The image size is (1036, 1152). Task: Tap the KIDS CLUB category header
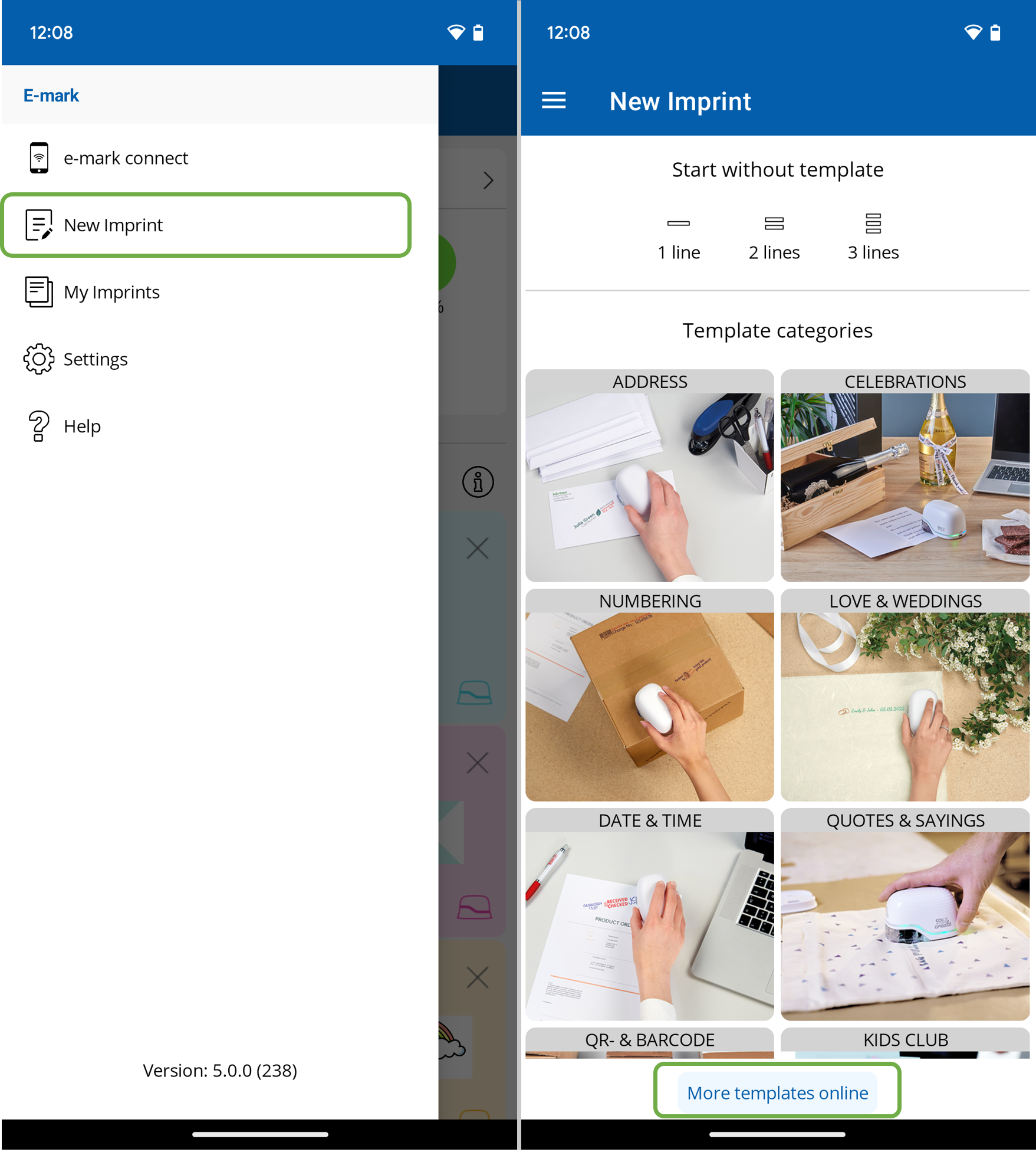pyautogui.click(x=905, y=1041)
